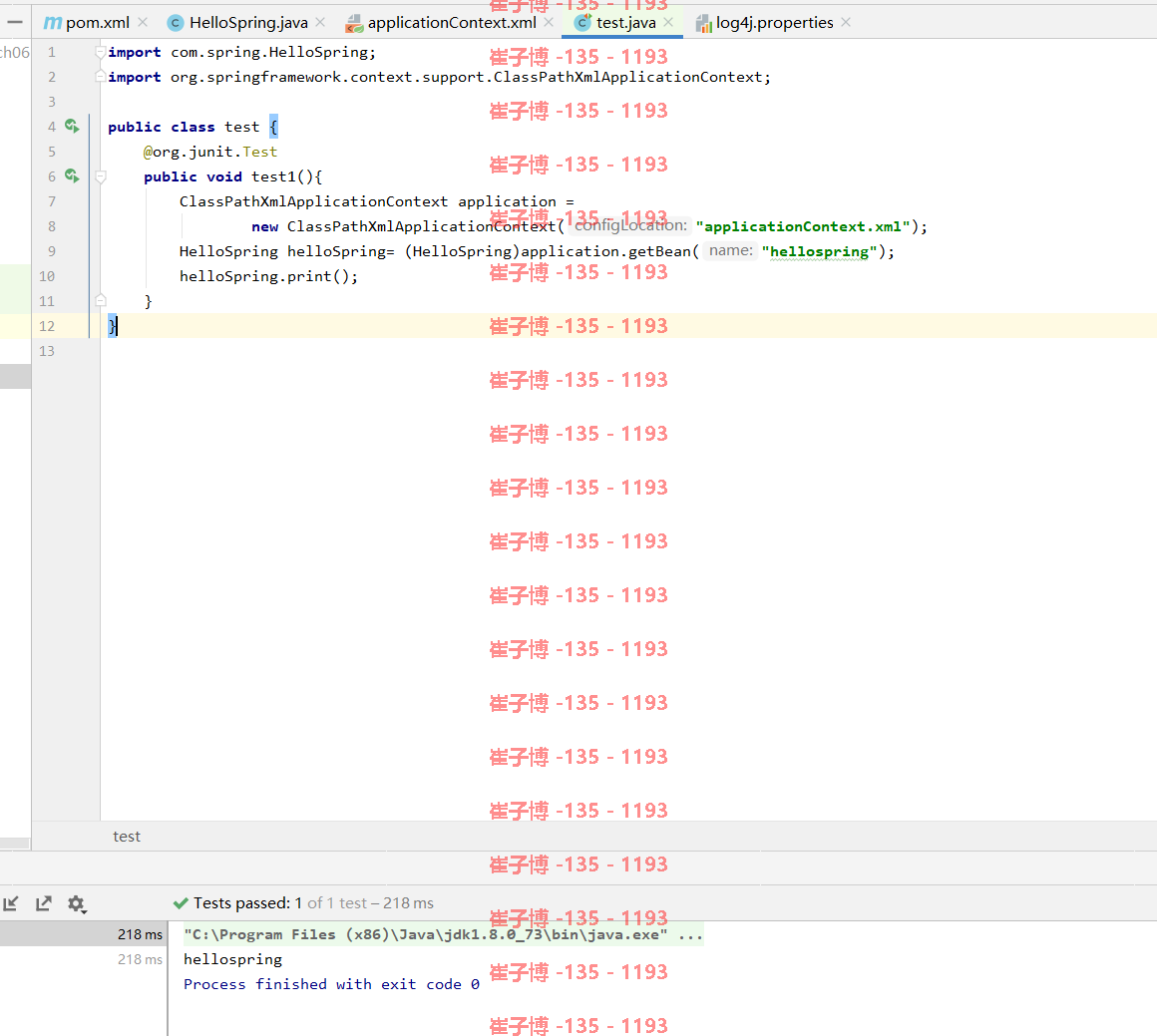
Task: Click the 'name:' parameter hint
Action: [x=730, y=251]
